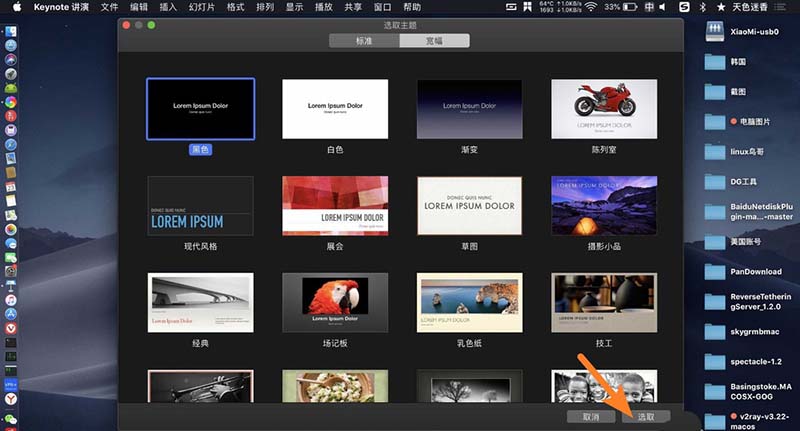Open the green Android app in Dock
The height and width of the screenshot is (431, 800).
[11, 88]
